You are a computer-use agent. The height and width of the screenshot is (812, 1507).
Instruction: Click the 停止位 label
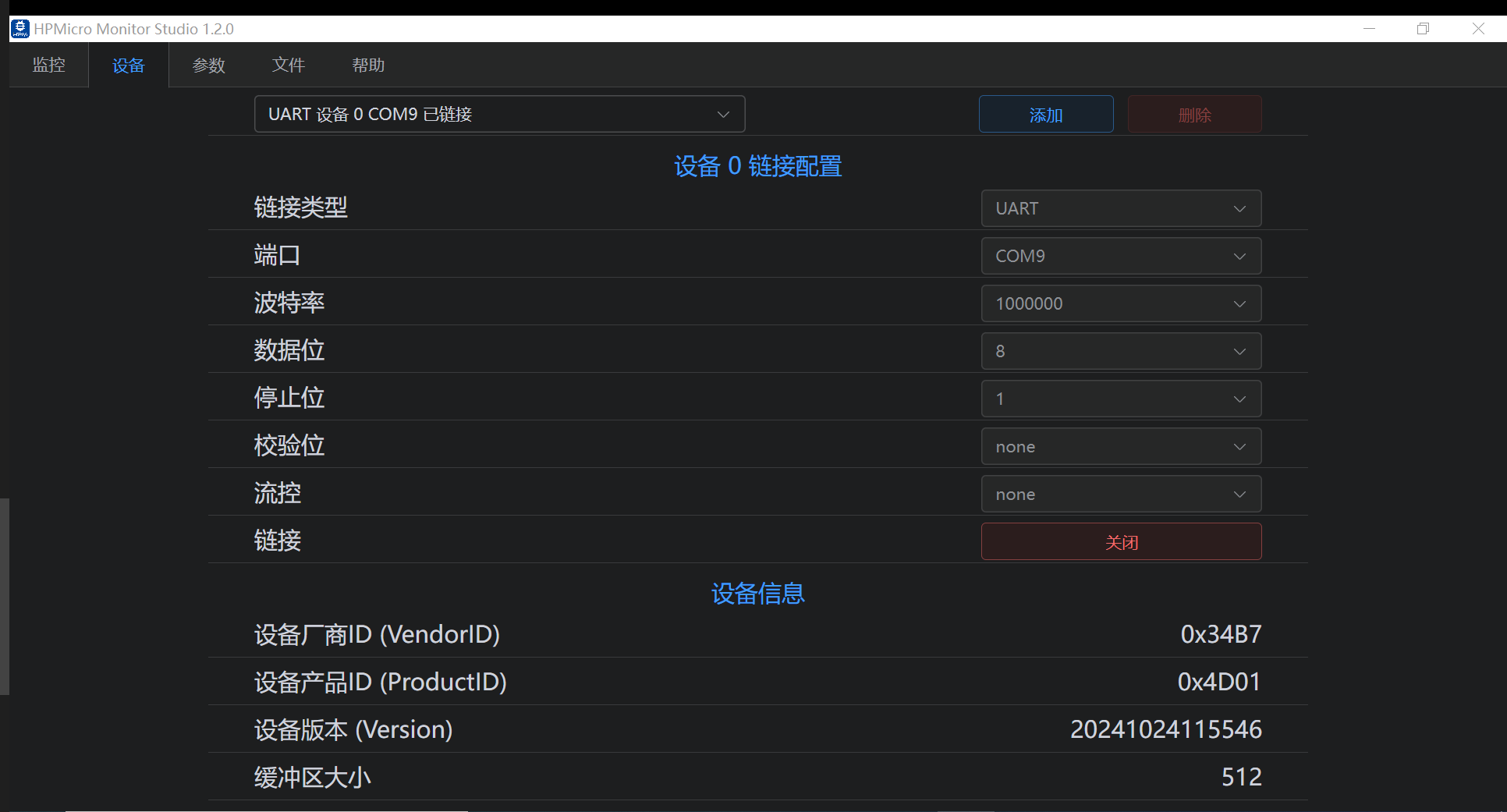[x=289, y=398]
